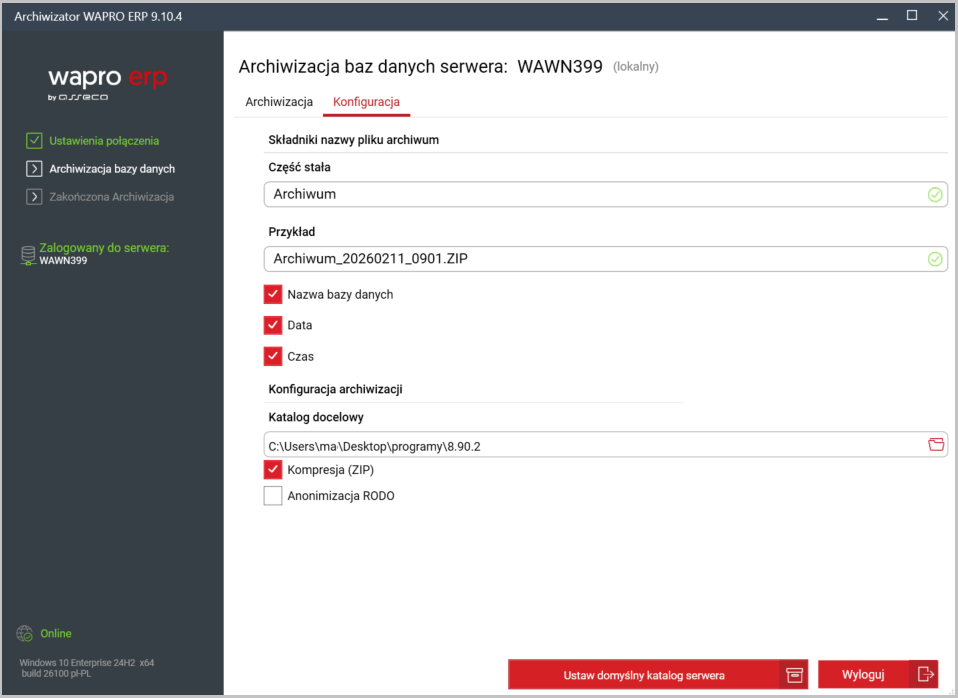Image resolution: width=958 pixels, height=698 pixels.
Task: Click the folder browse icon for Katalog docelowy
Action: click(x=936, y=445)
